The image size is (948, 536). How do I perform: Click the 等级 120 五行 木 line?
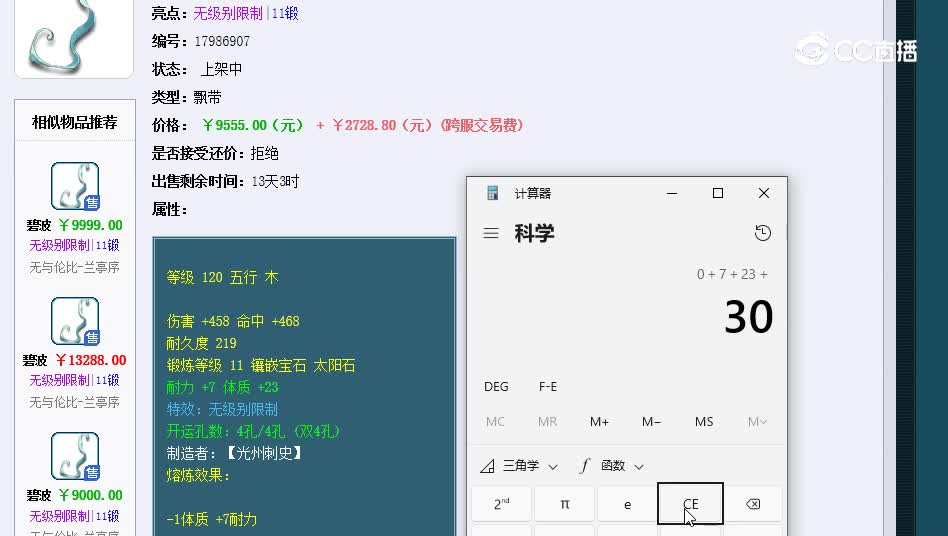click(x=222, y=277)
